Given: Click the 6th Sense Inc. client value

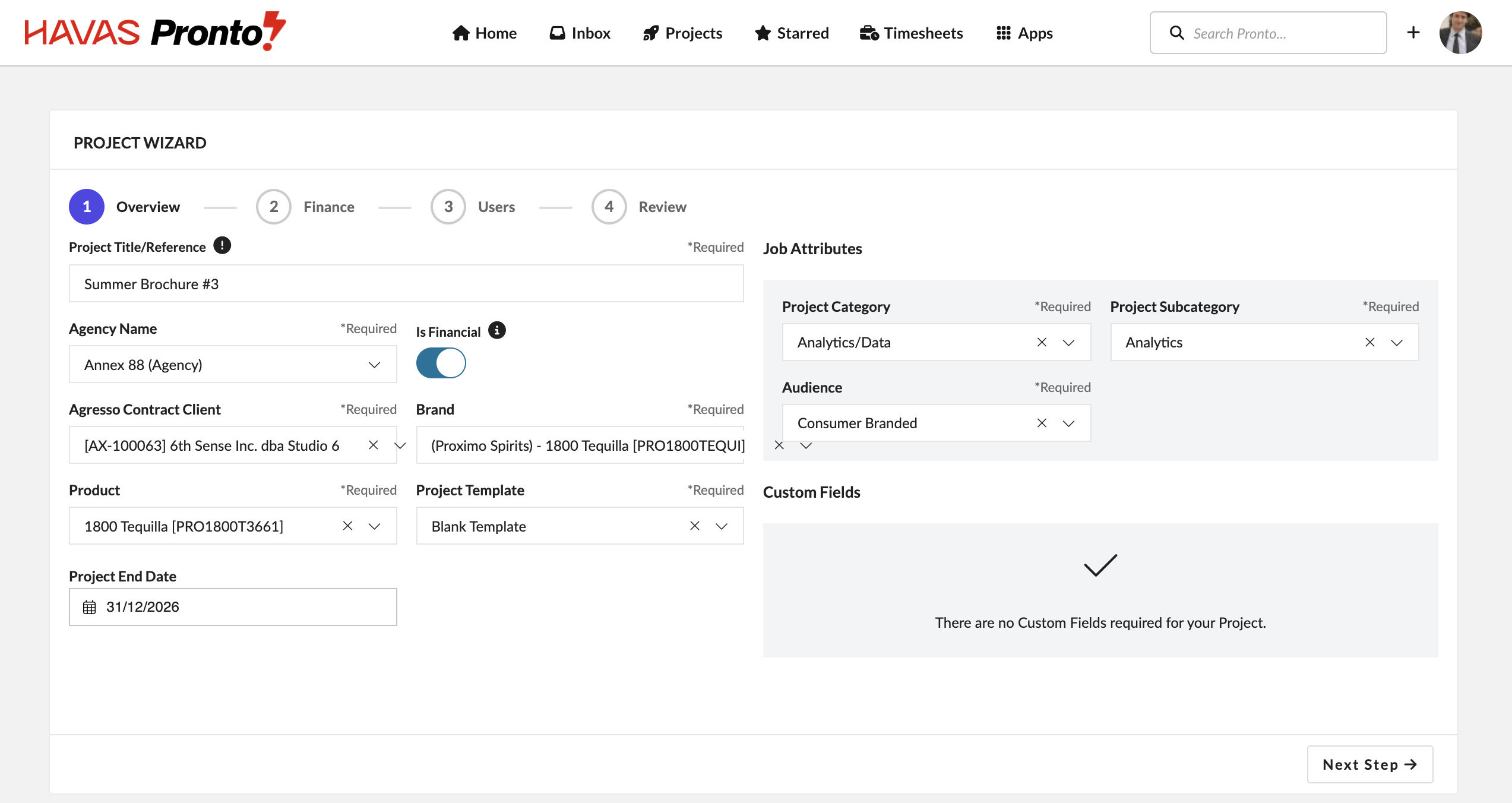Looking at the screenshot, I should tap(211, 445).
